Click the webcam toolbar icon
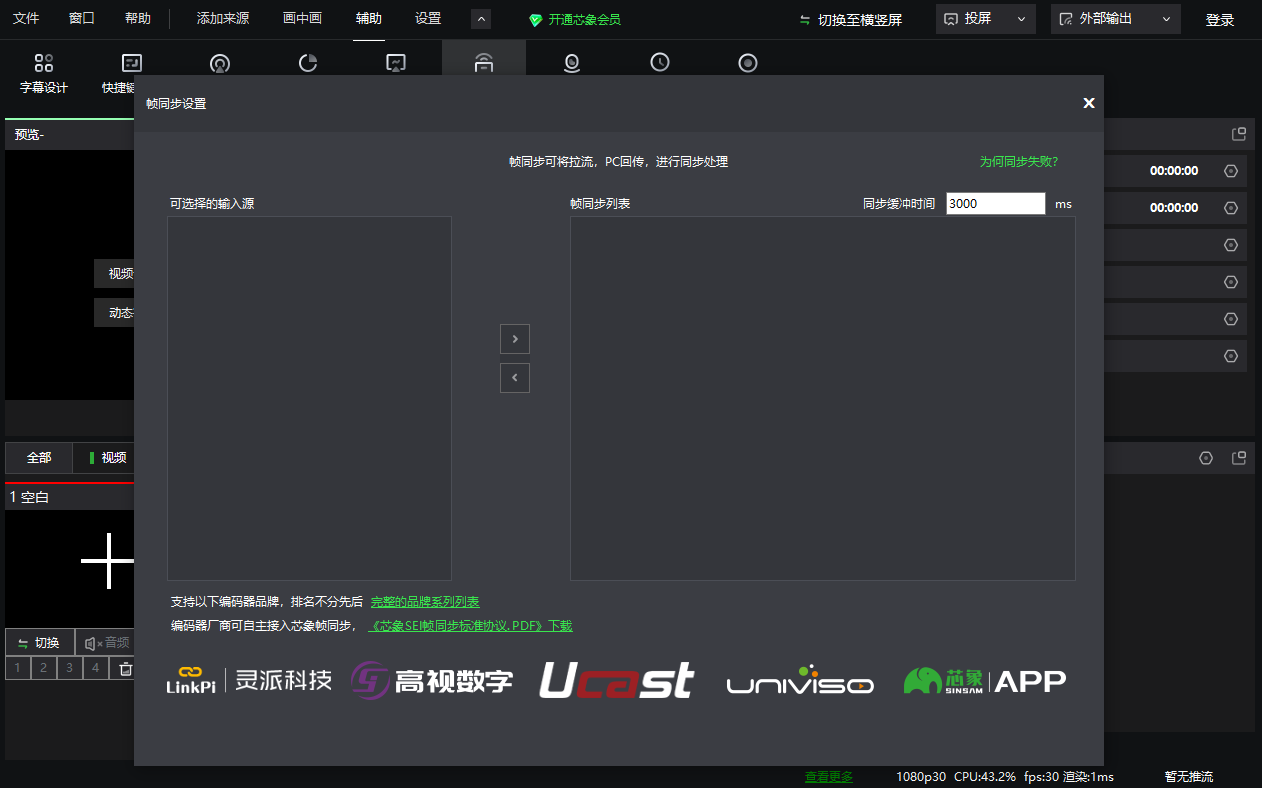The height and width of the screenshot is (788, 1262). 572,63
